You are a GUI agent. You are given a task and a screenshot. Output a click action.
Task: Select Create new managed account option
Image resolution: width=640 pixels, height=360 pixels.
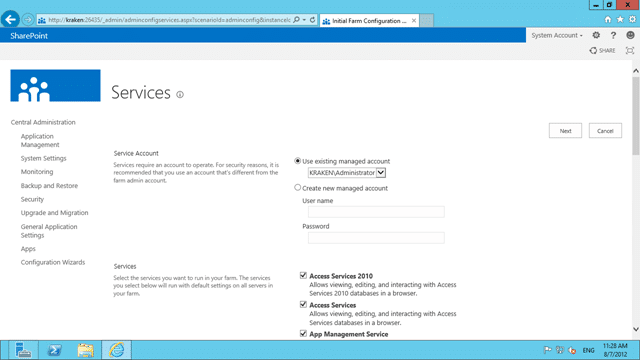coord(298,187)
